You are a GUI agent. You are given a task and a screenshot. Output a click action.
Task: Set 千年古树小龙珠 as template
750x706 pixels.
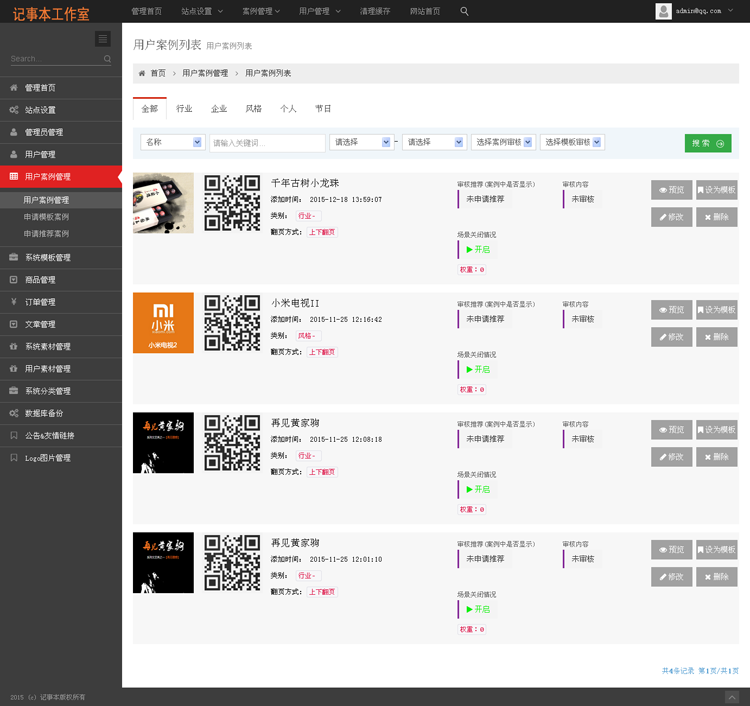pos(717,190)
